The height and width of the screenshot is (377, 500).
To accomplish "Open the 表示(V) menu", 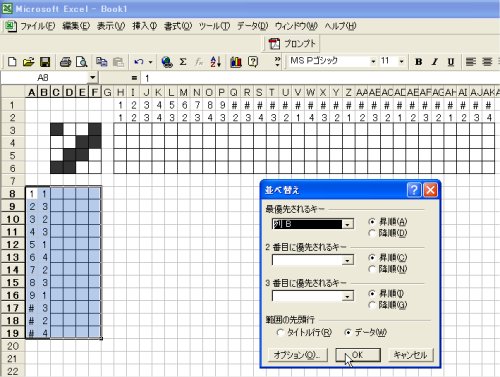I will point(111,26).
